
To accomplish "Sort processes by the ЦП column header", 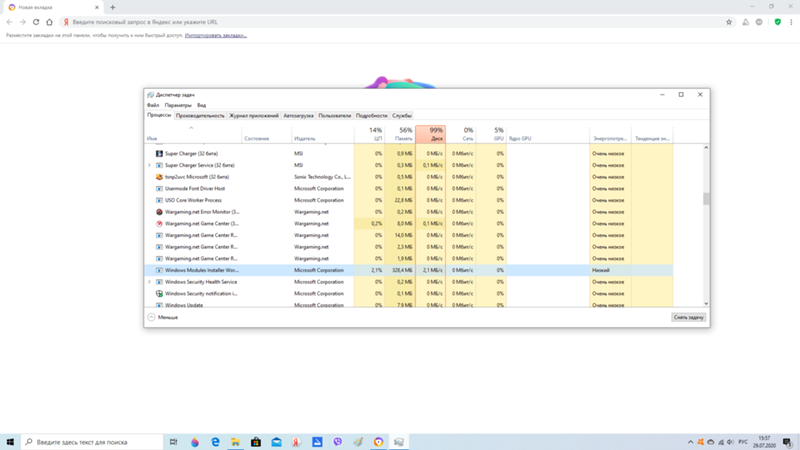I will coord(369,134).
